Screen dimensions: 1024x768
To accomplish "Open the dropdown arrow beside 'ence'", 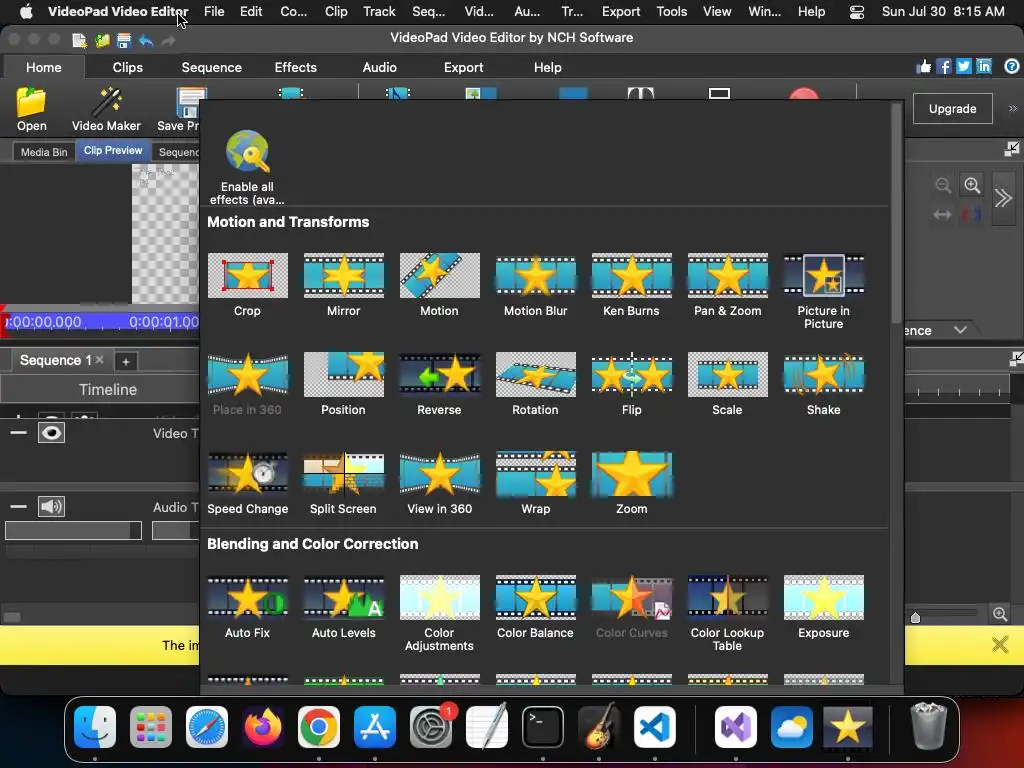I will (x=960, y=330).
